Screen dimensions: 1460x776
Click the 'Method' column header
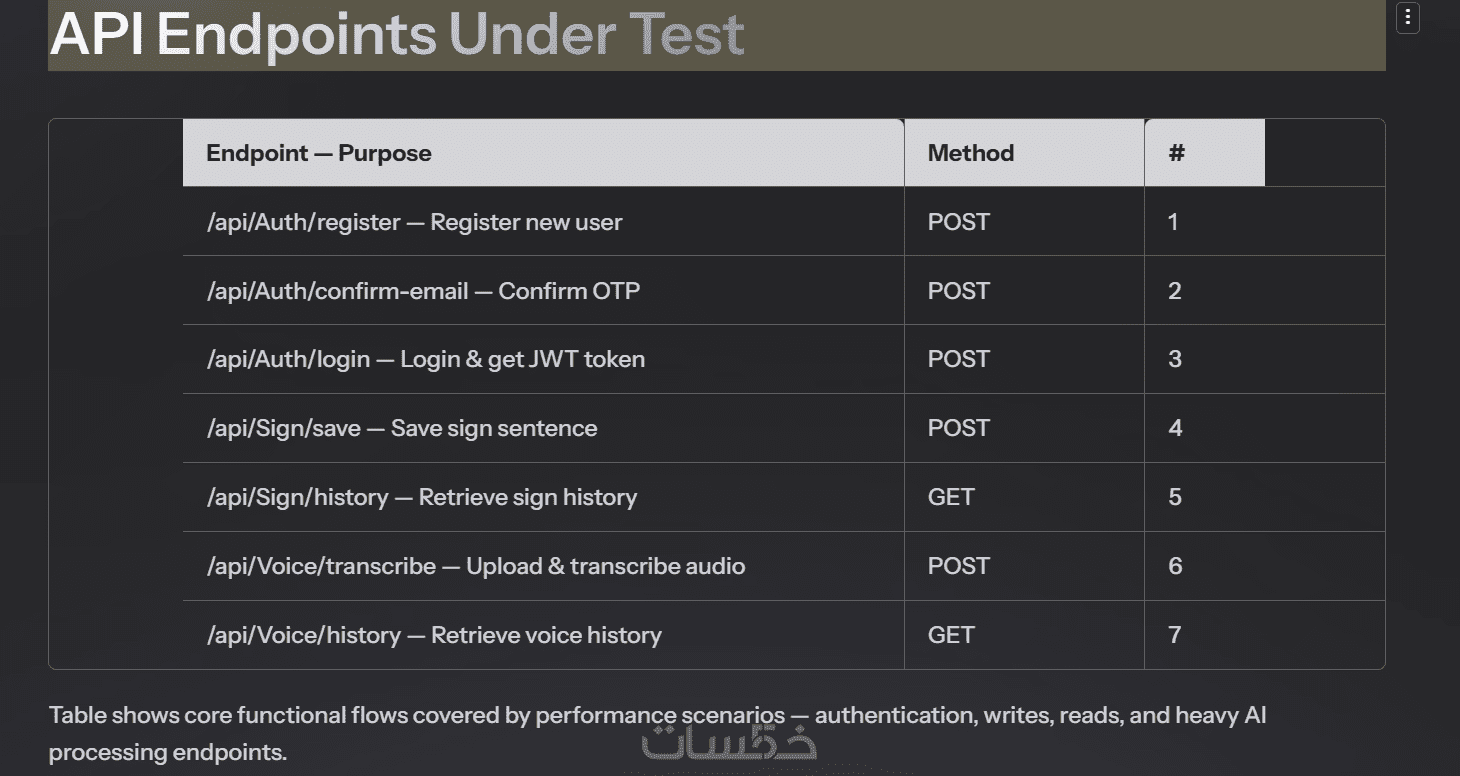tap(1024, 153)
